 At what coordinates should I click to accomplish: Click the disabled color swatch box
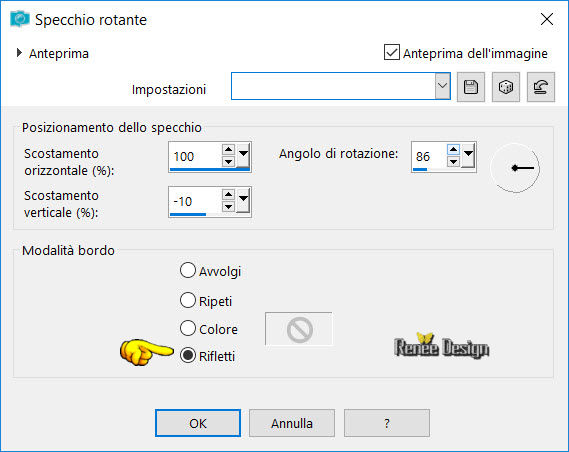[299, 329]
